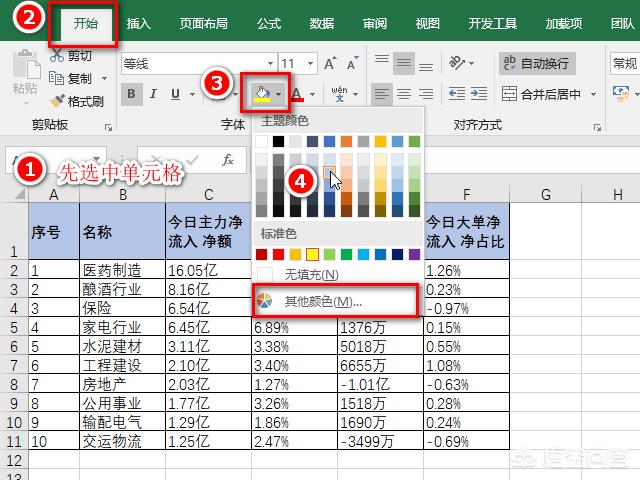640x480 pixels.
Task: Click cell with value 16.05亿
Action: pyautogui.click(x=208, y=269)
